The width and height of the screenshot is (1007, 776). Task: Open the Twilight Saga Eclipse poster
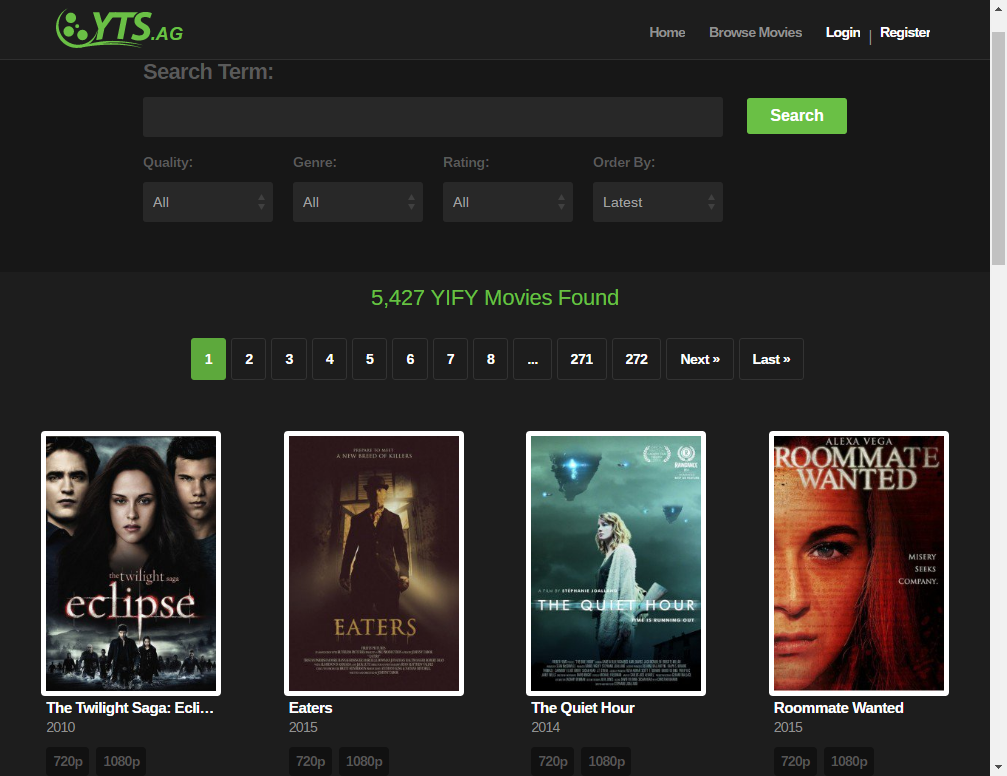131,563
